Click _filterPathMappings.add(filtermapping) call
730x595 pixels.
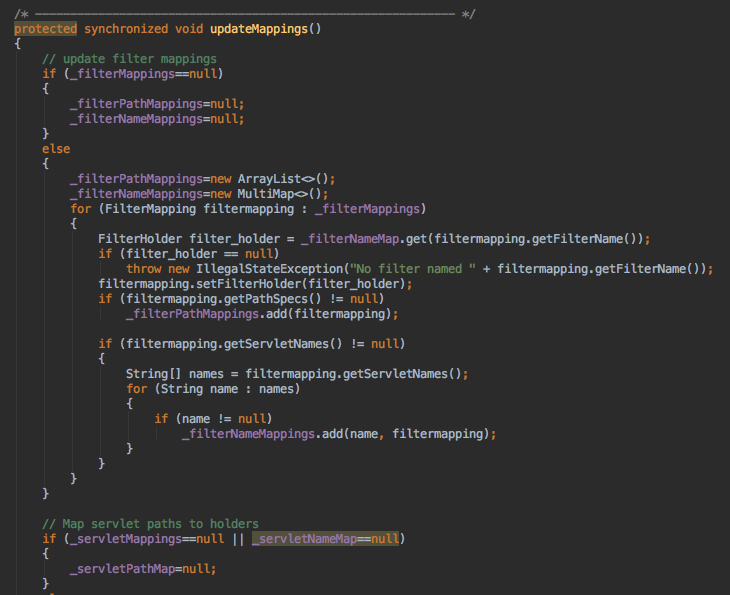click(x=261, y=314)
